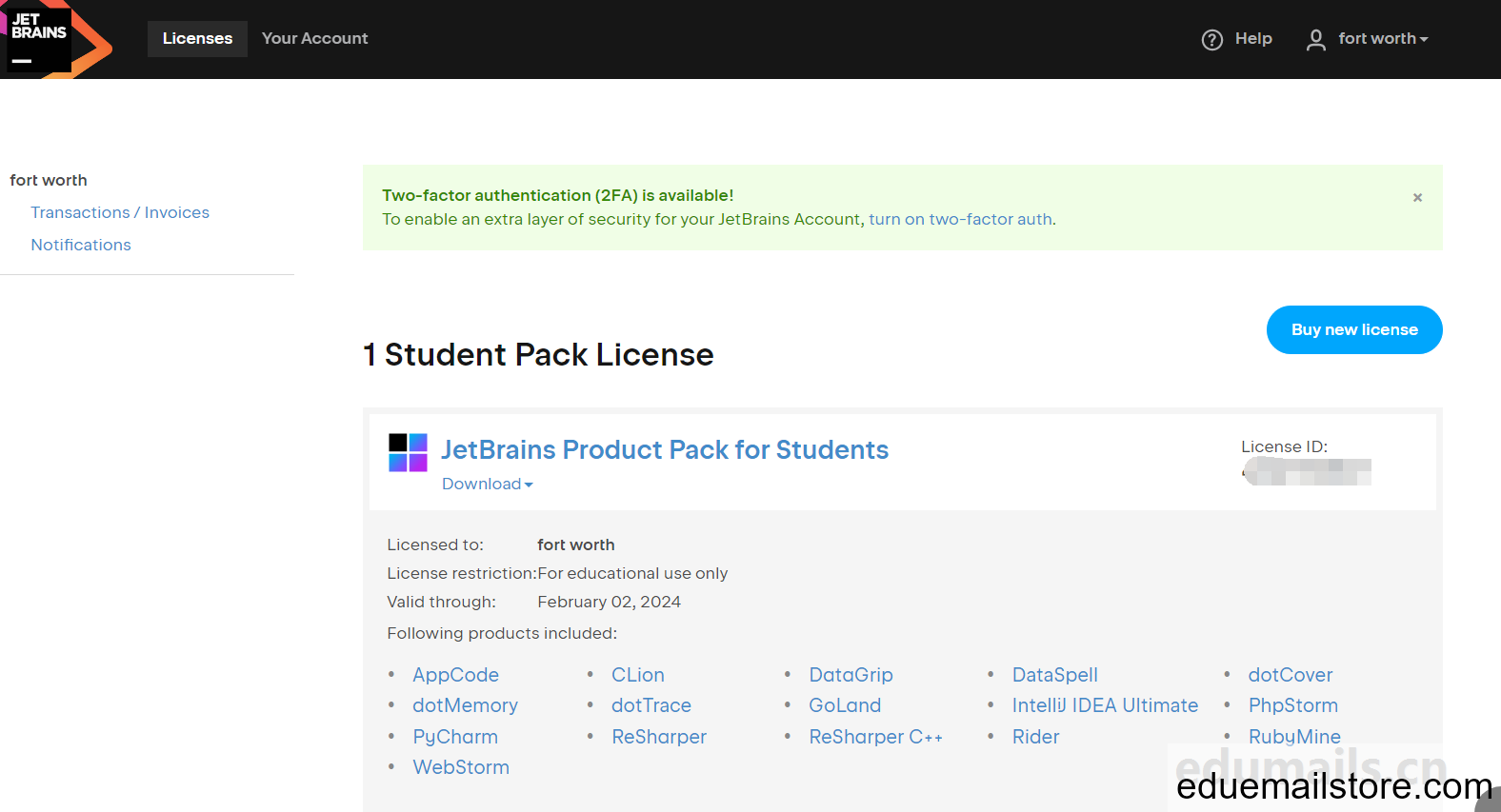Open the ReSharper C++ product link
This screenshot has width=1501, height=812.
(x=875, y=737)
